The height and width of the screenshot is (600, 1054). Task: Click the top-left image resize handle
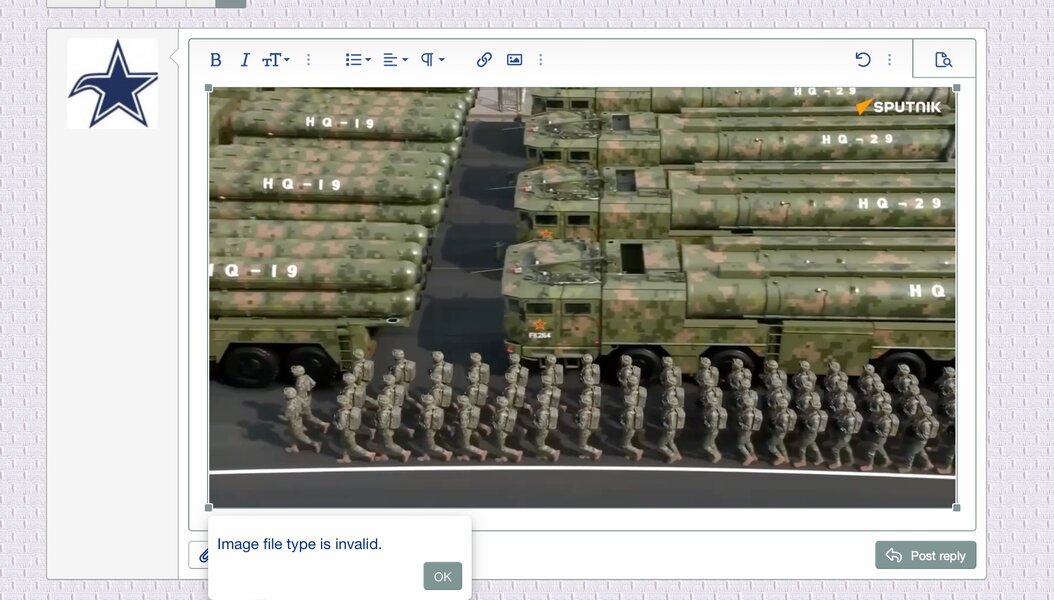coord(208,88)
